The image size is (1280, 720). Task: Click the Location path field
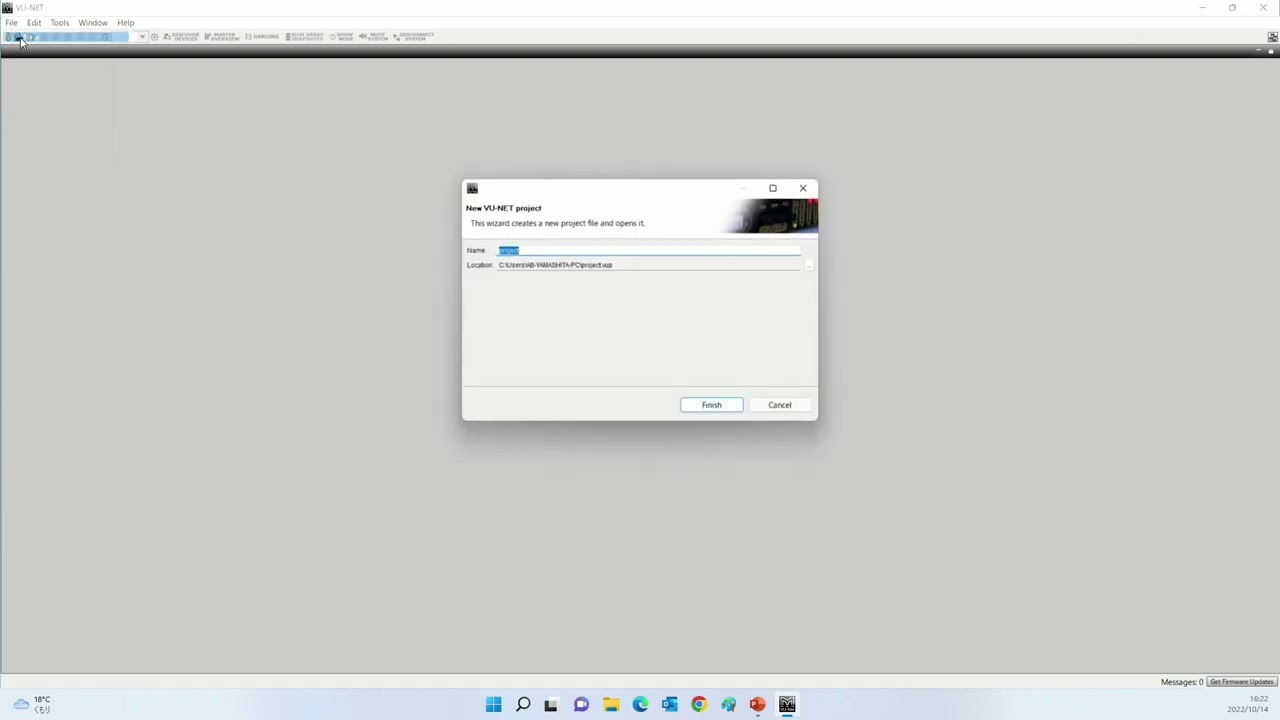click(x=649, y=265)
